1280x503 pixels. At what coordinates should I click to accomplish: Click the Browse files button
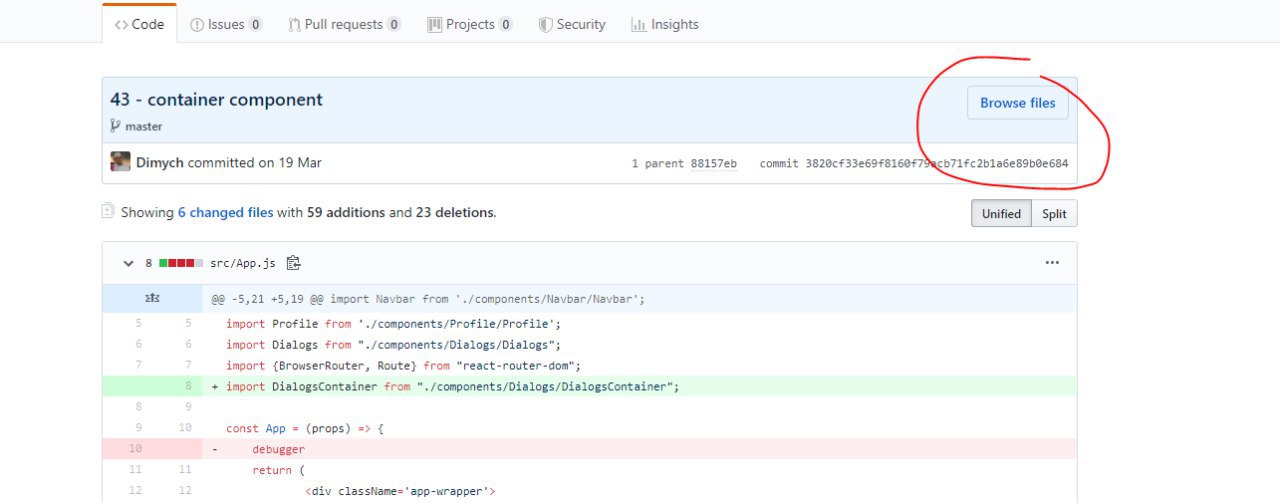click(1017, 103)
